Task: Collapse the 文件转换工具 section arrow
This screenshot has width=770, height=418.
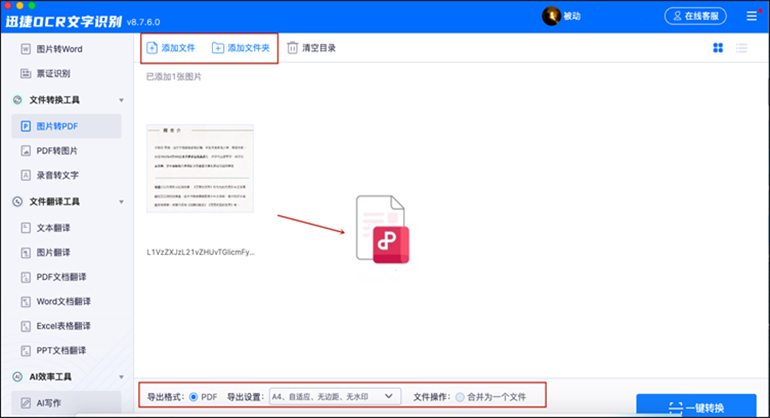Action: (x=121, y=100)
